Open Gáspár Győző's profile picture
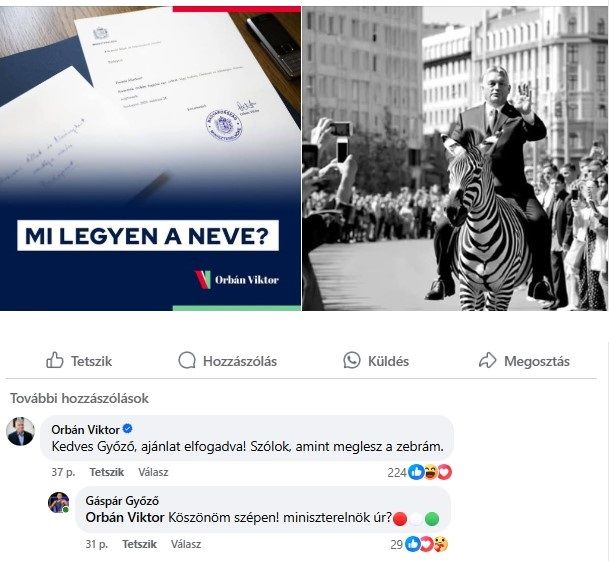This screenshot has width=609, height=561. point(58,502)
